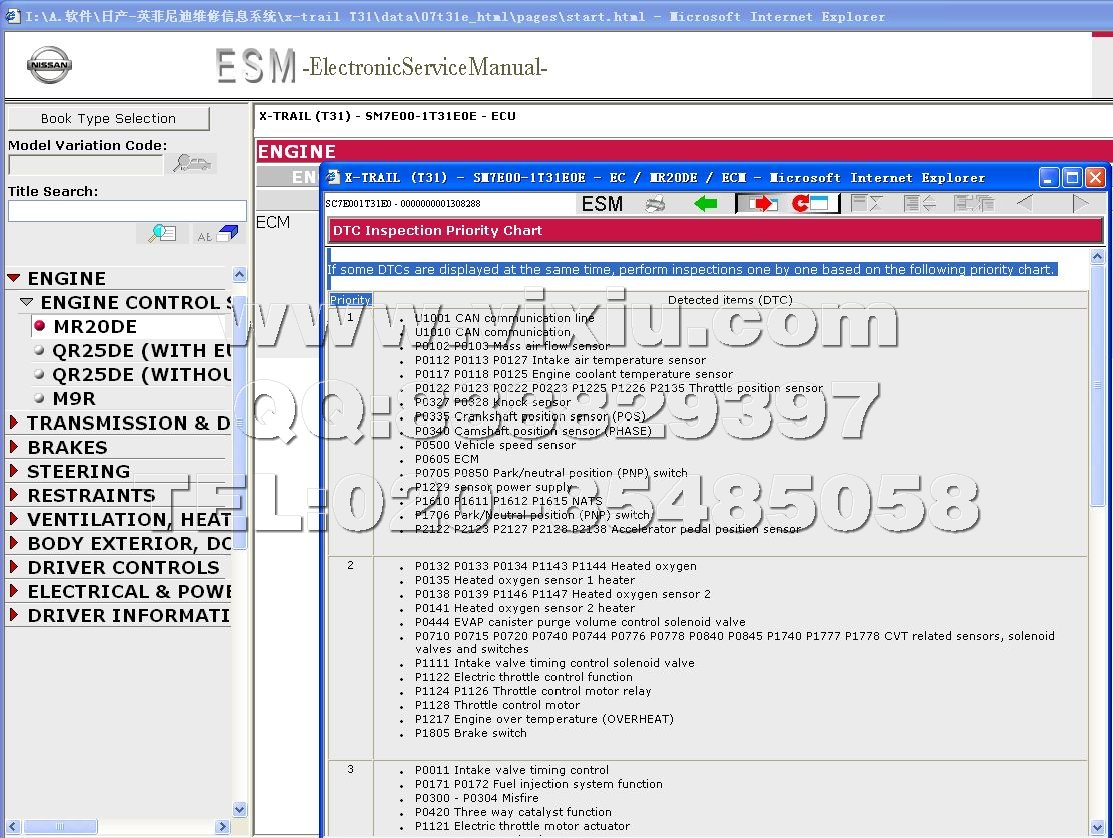Screen dimensions: 1113x838
Task: Select the MR20DE engine bullet
Action: 40,326
